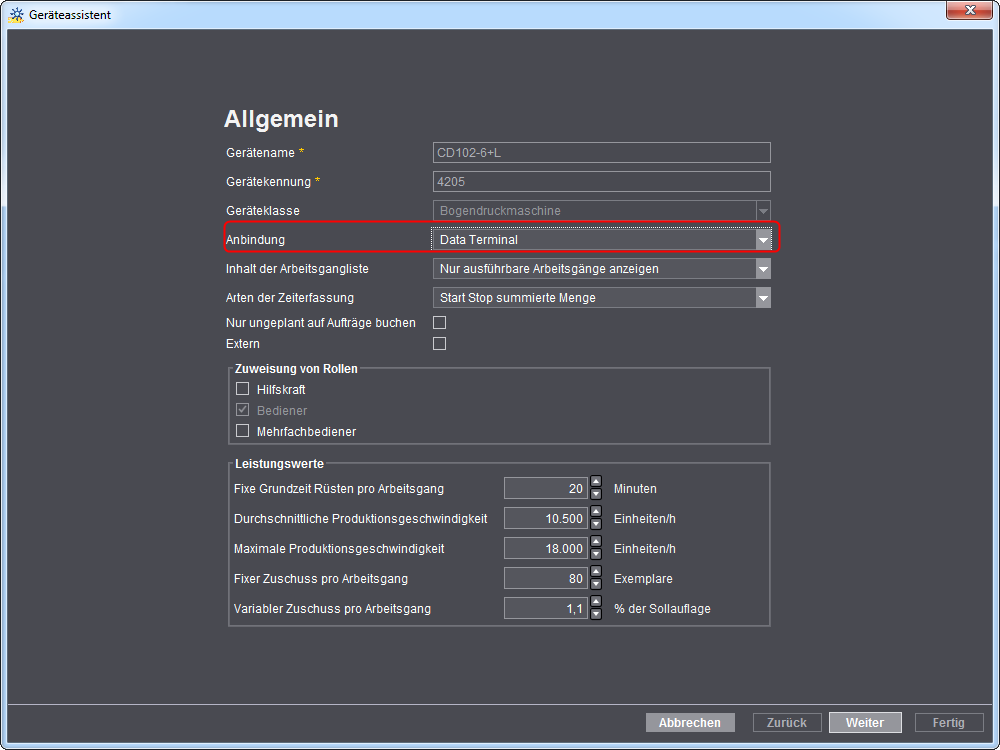Viewport: 1000px width, 750px height.
Task: Open the Anbindung dropdown showing Data Terminal
Action: (763, 240)
